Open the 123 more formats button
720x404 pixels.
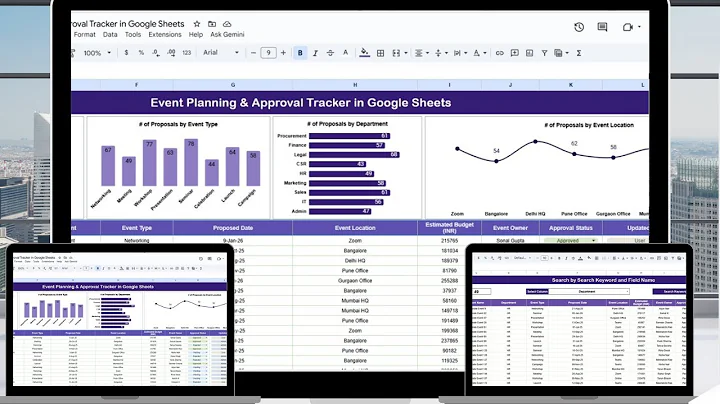click(186, 53)
